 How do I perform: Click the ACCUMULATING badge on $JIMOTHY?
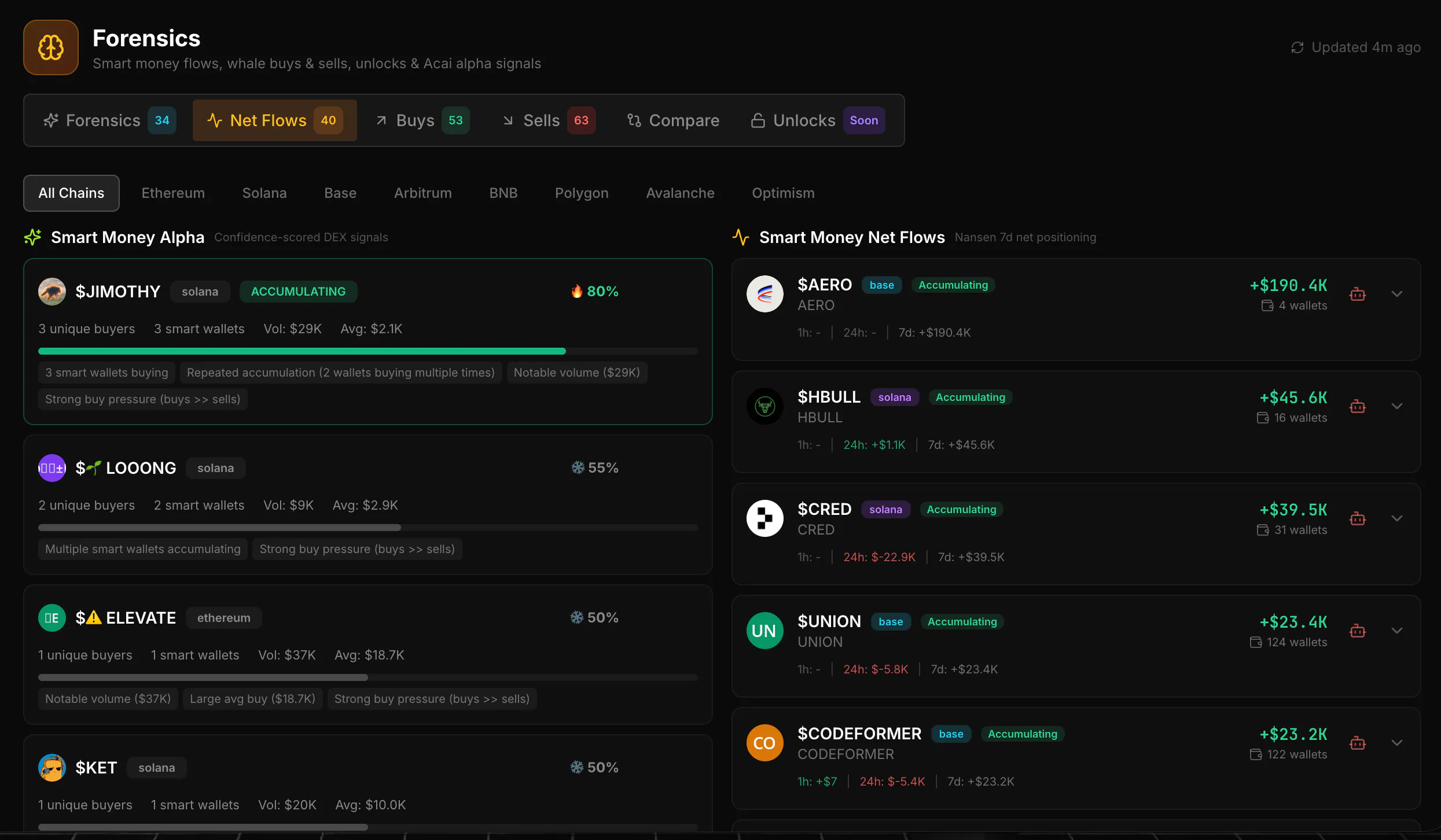[x=299, y=292]
